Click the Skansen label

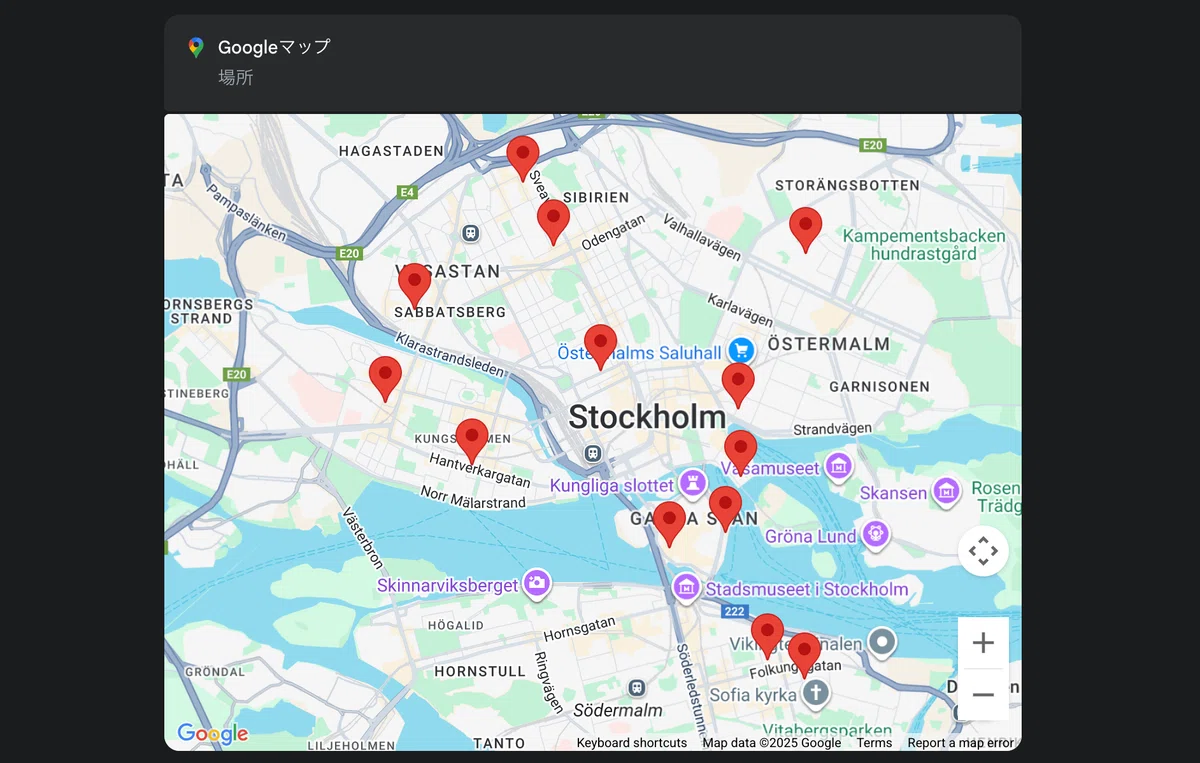(893, 493)
